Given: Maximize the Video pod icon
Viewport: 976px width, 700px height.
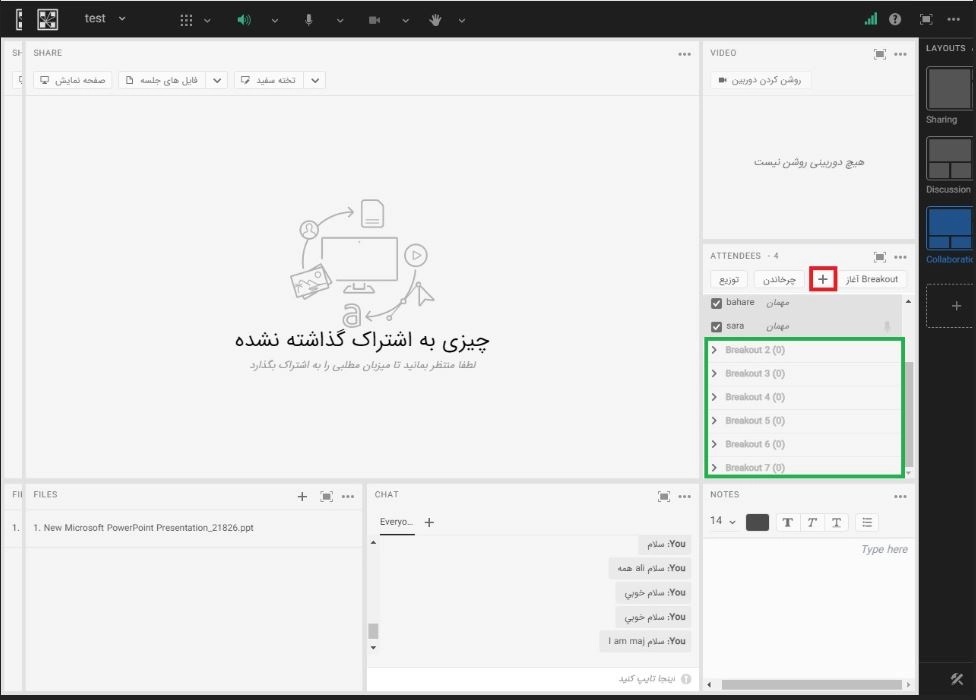Looking at the screenshot, I should pos(880,54).
